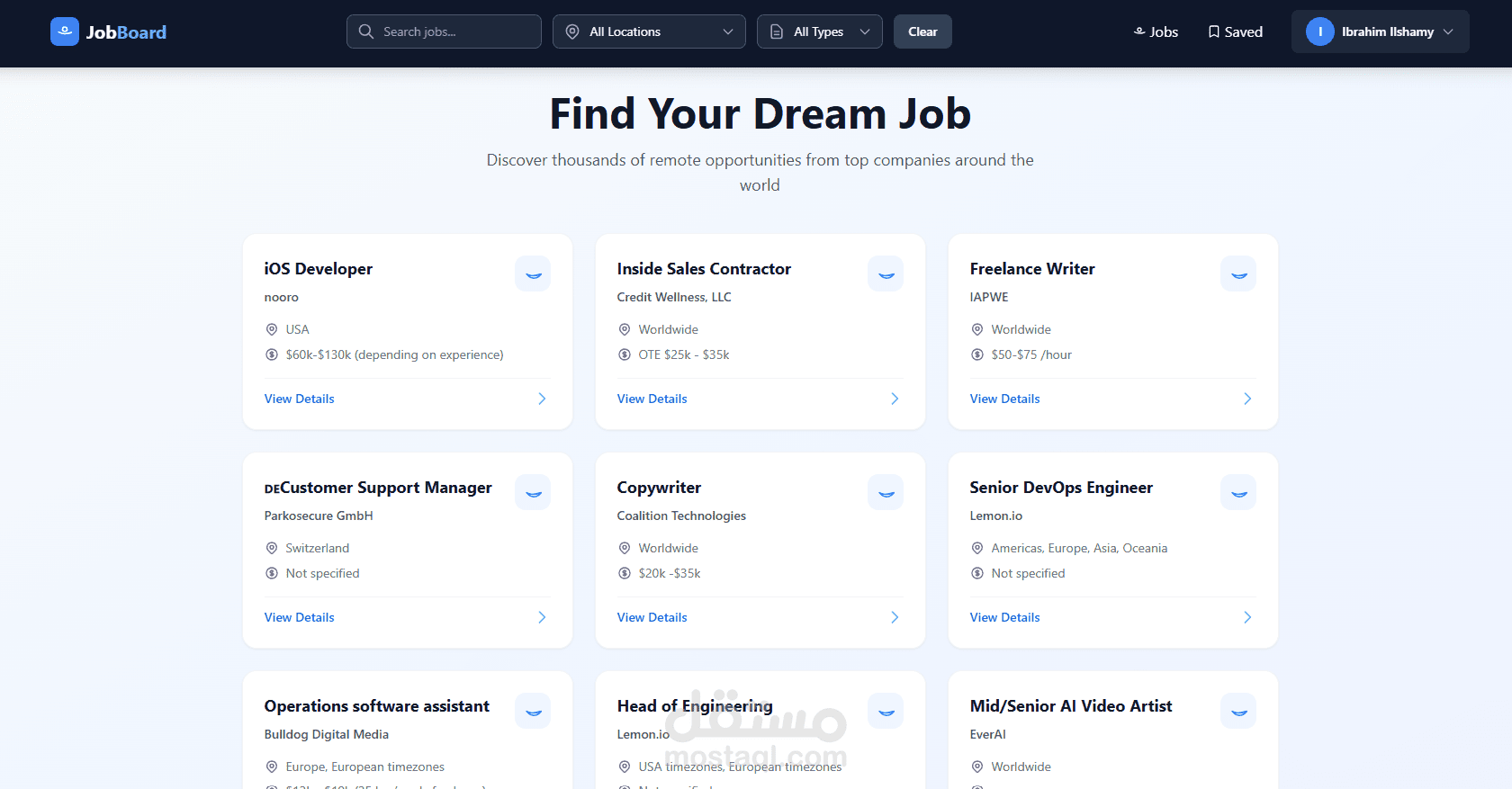This screenshot has height=789, width=1512.
Task: Open the All Types dropdown
Action: 820,31
